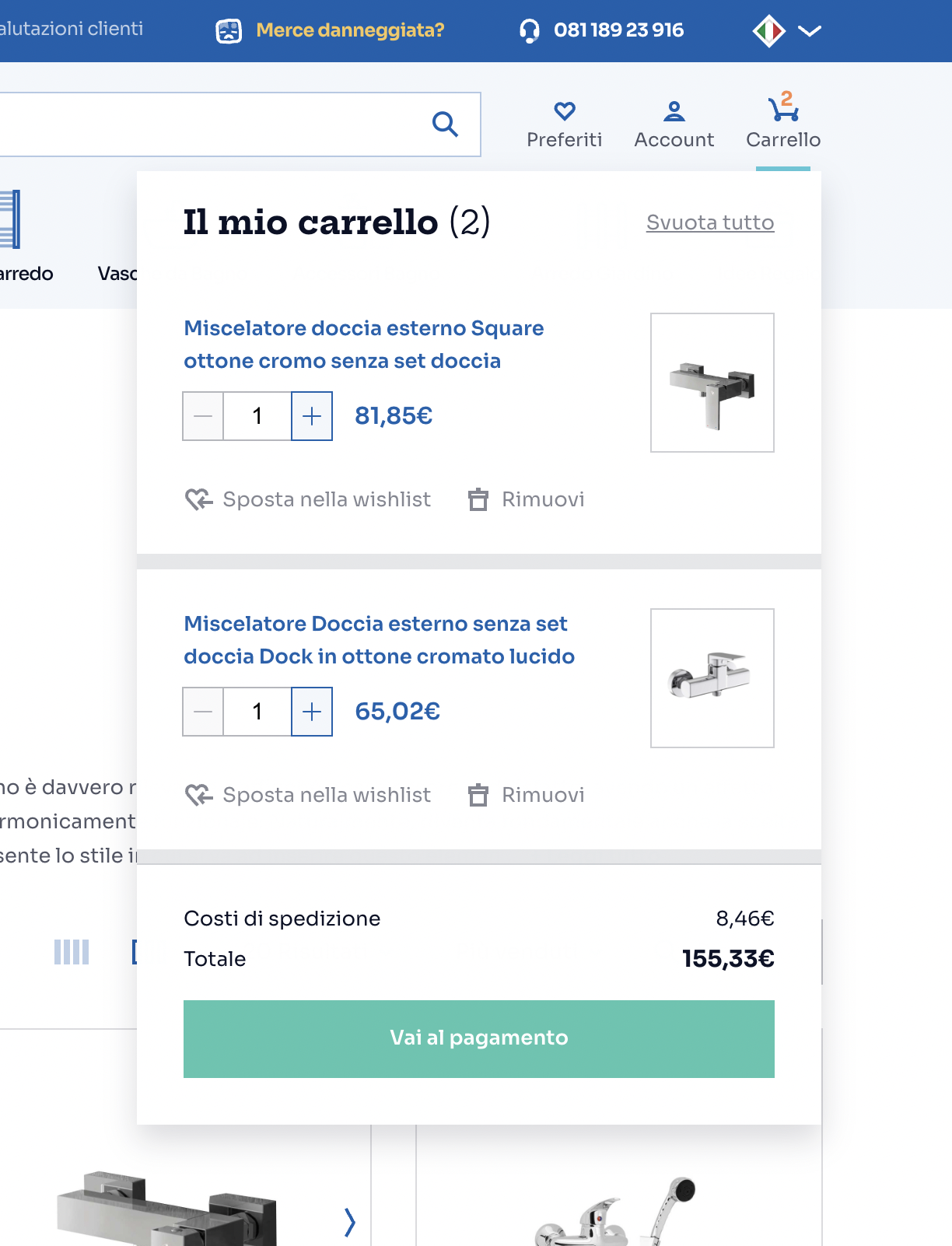The width and height of the screenshot is (952, 1246).
Task: Click the quantity field of Dock mixer
Action: point(257,712)
